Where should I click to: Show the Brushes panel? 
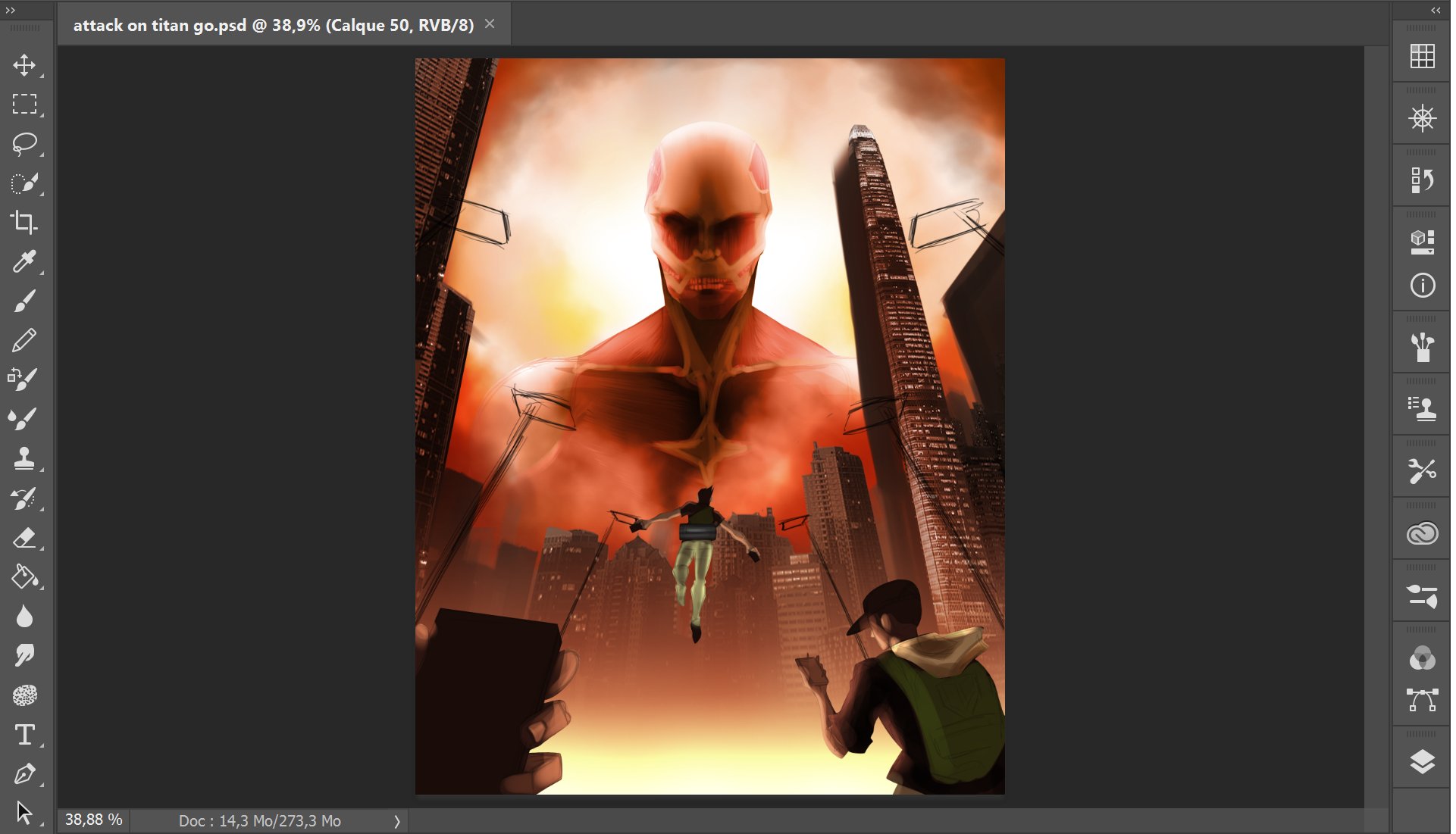pos(1423,346)
